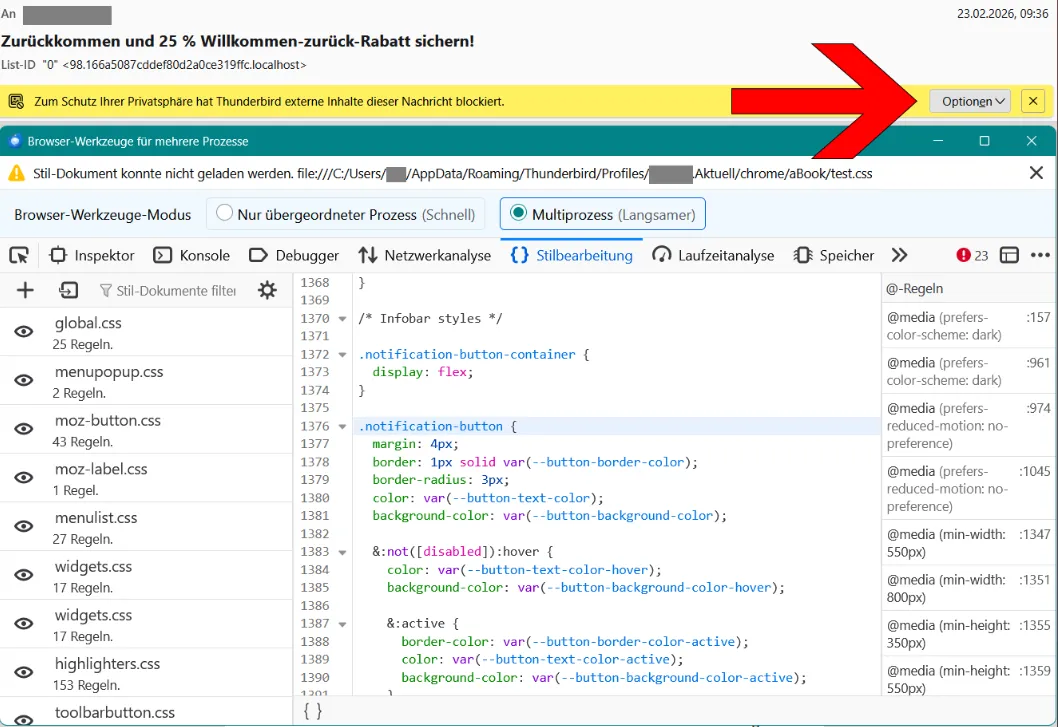Image resolution: width=1058 pixels, height=727 pixels.
Task: Select the Multiprozess radio option
Action: point(518,214)
